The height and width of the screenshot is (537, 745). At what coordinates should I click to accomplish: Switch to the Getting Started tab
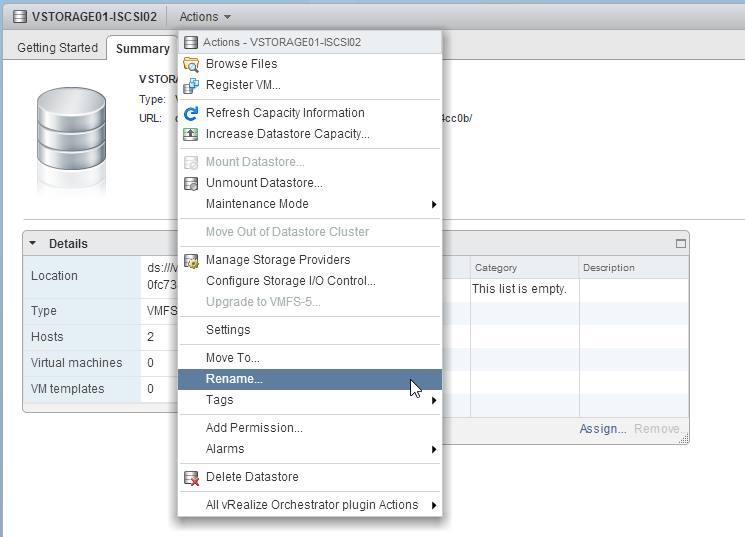point(57,48)
